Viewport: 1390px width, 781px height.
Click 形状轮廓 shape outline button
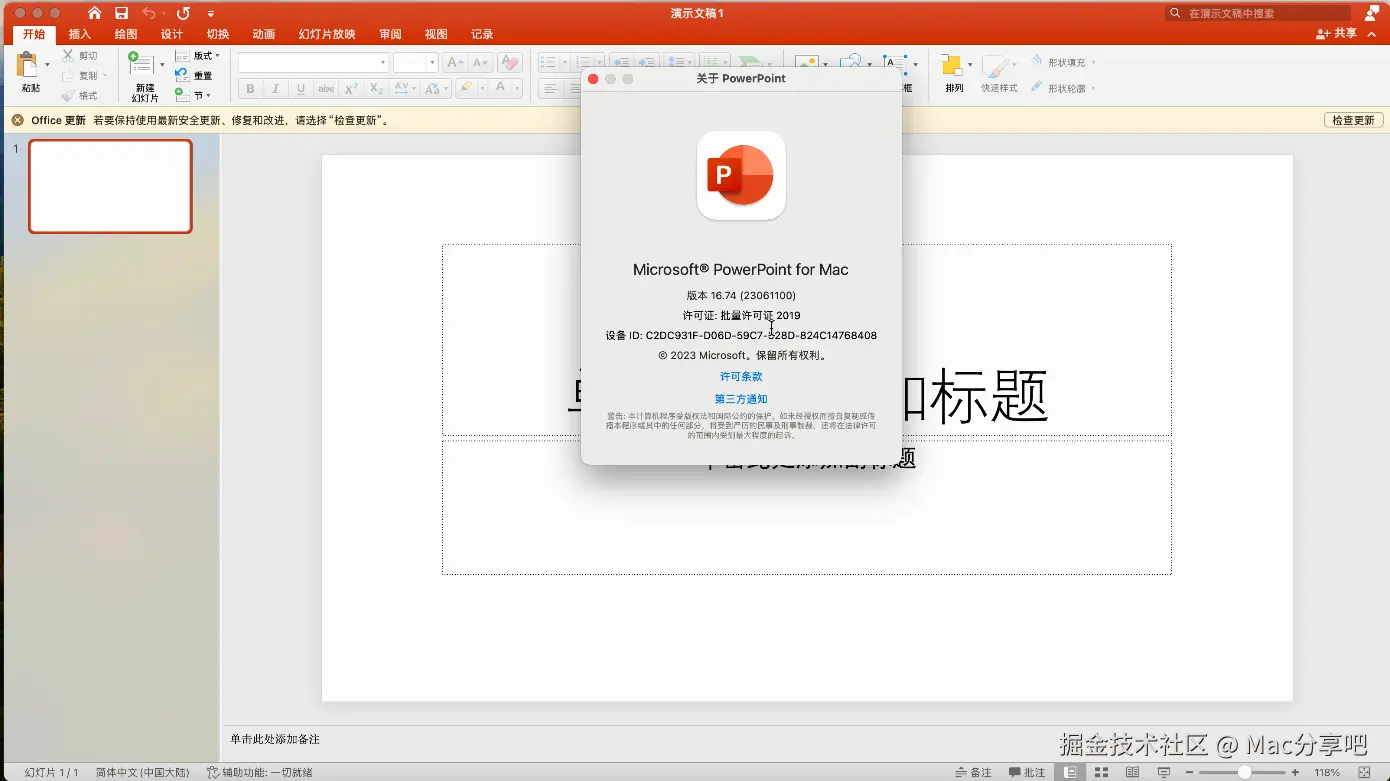(1063, 88)
